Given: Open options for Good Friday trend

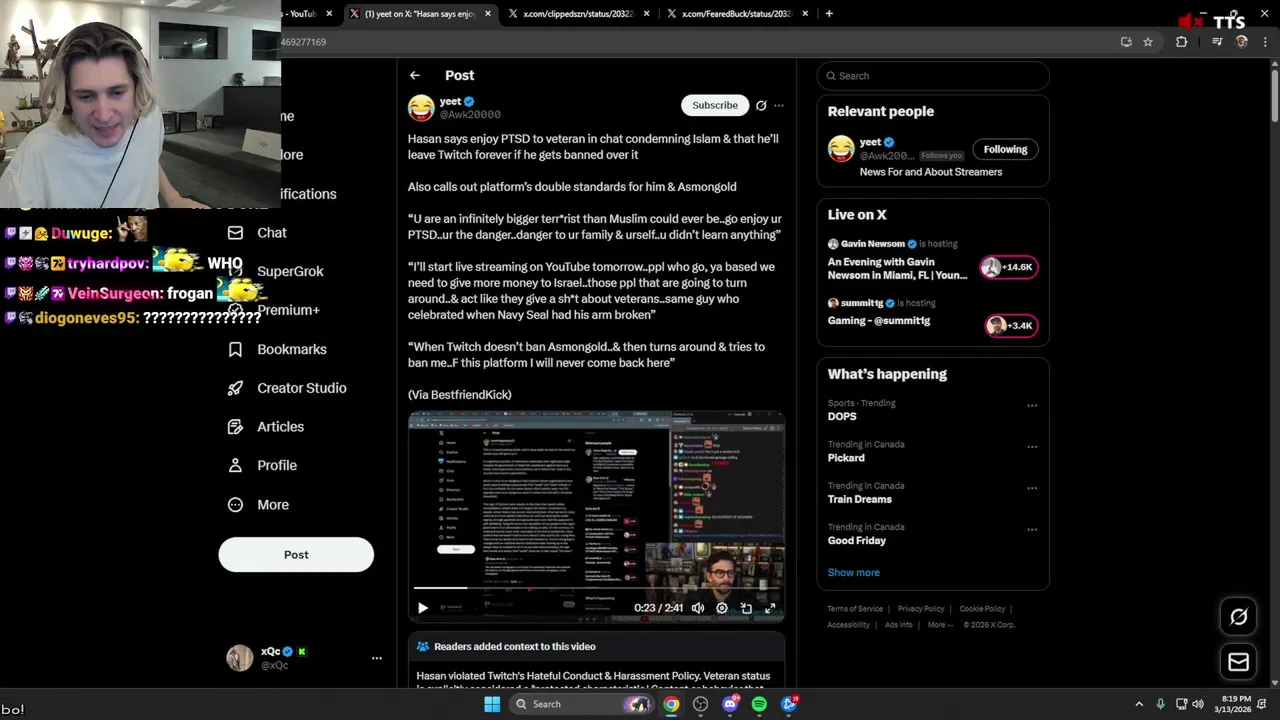Looking at the screenshot, I should point(1032,530).
